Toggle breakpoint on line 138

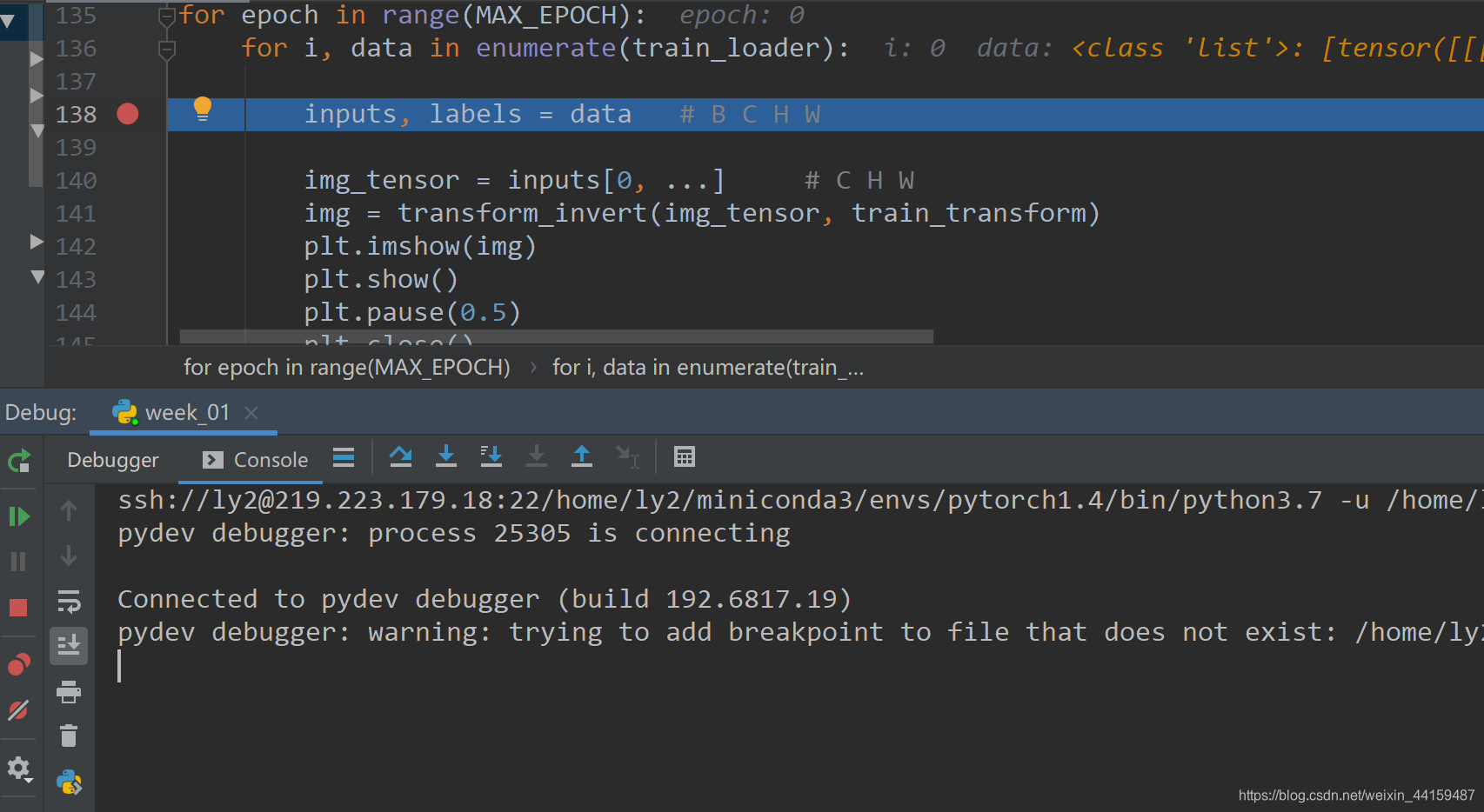point(128,114)
